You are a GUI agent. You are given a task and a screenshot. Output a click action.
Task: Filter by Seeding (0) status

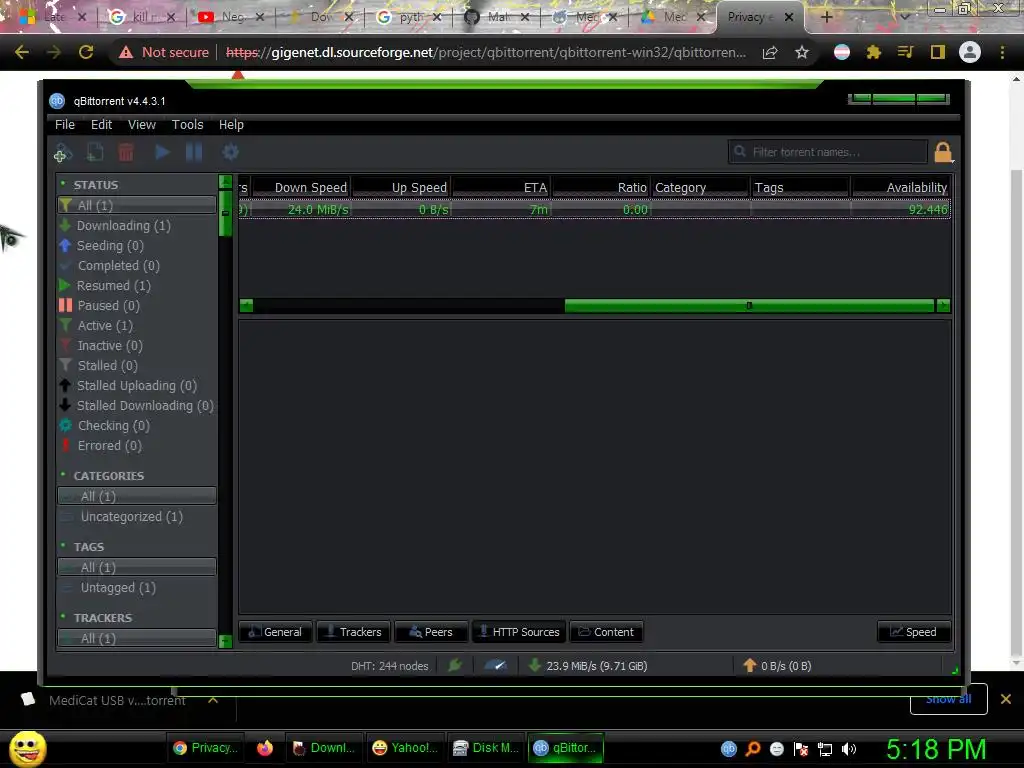(x=136, y=246)
